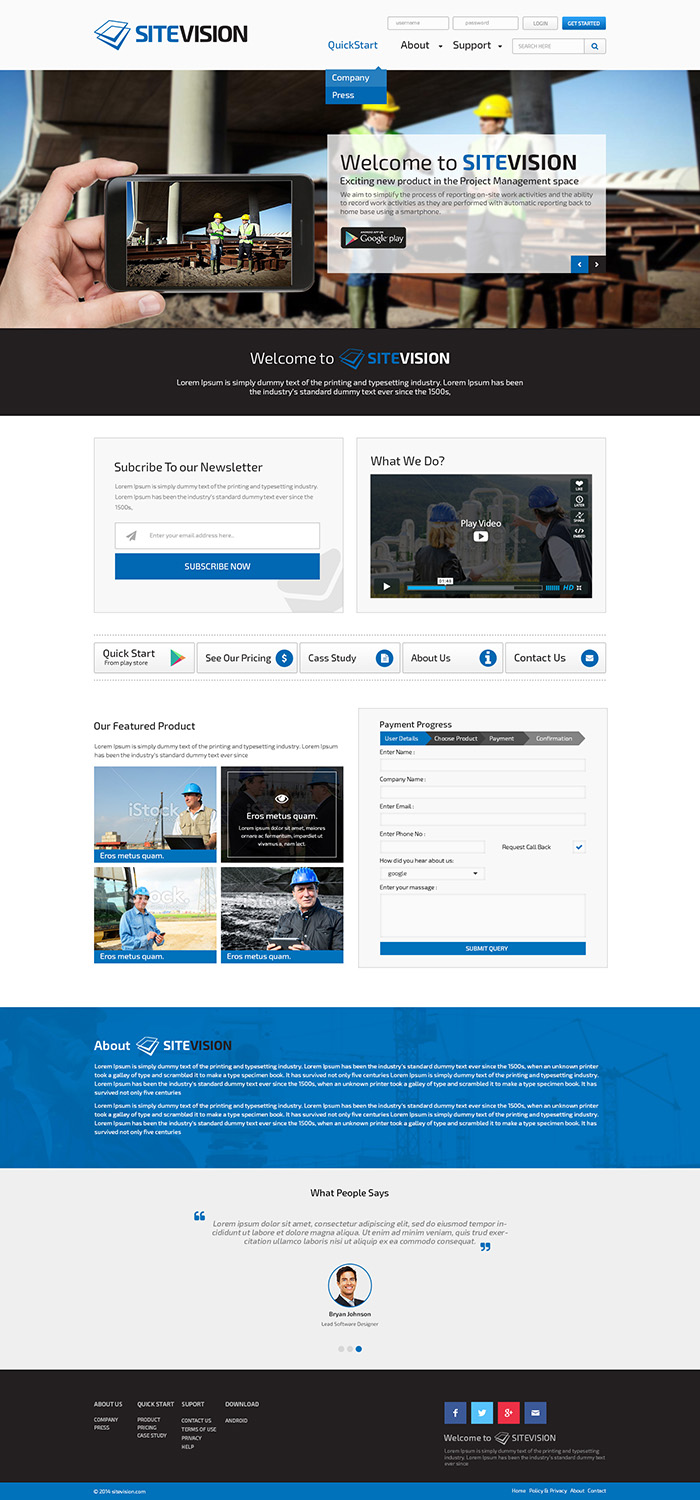The height and width of the screenshot is (1500, 700).
Task: Expand the Support menu dropdown arrow
Action: coord(499,46)
